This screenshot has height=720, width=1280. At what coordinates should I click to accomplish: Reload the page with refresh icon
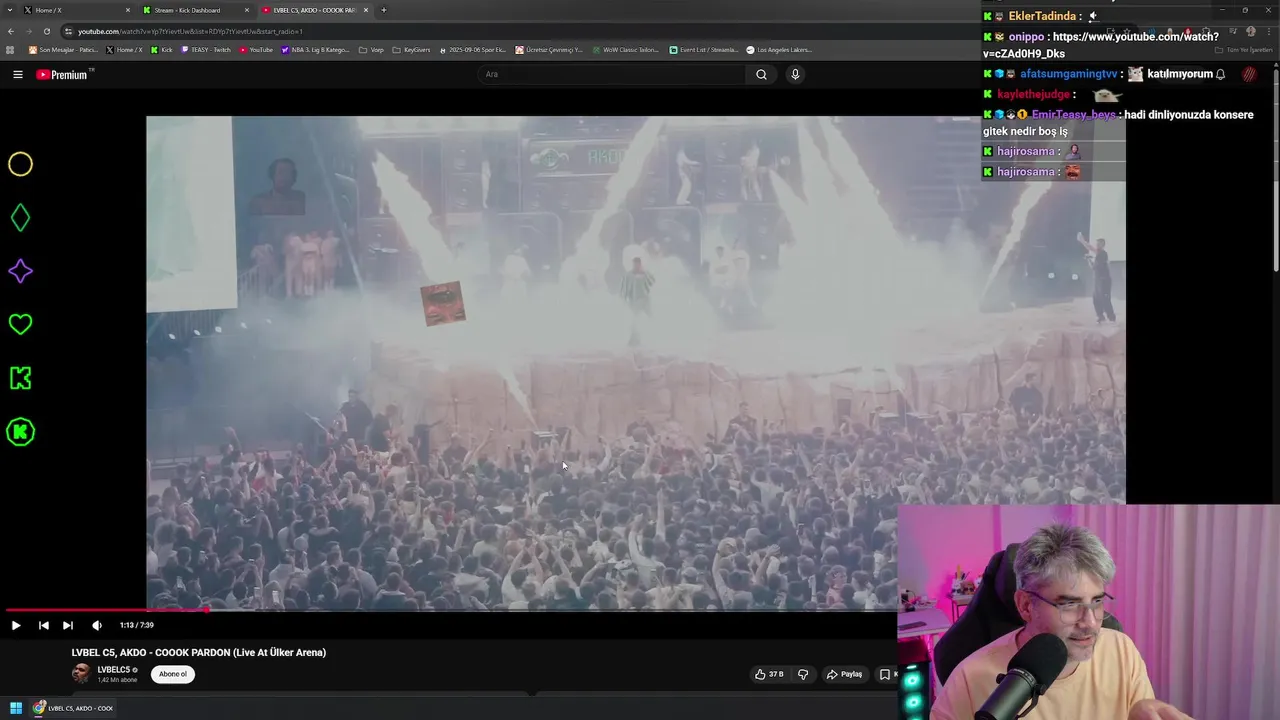[x=46, y=31]
